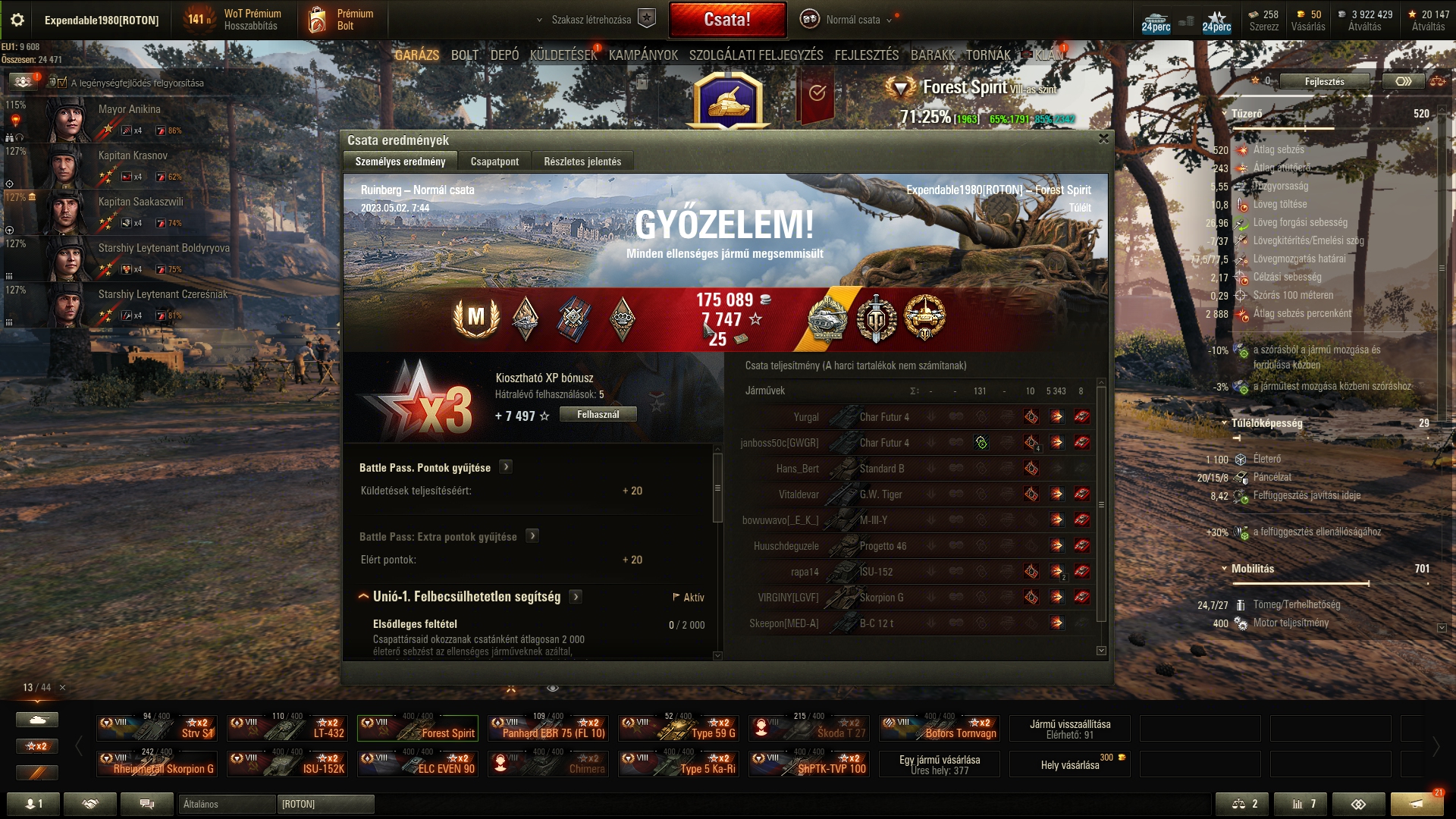Click the red Csata! battle button

(727, 20)
